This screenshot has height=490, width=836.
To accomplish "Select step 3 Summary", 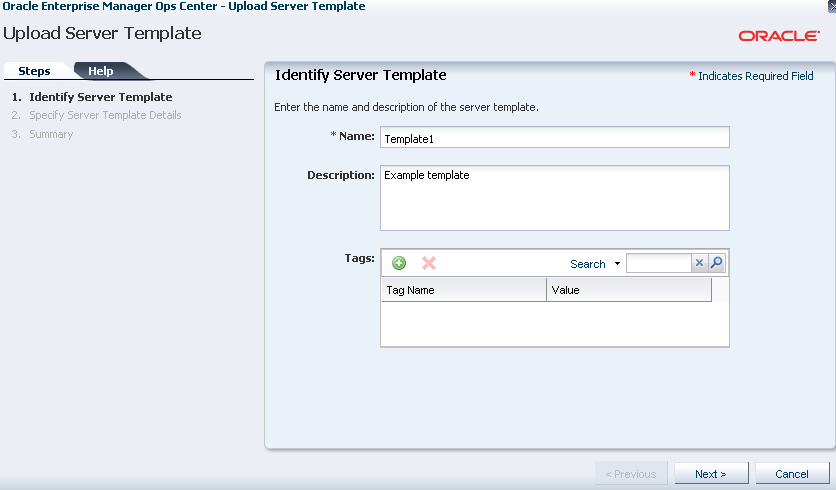I will [51, 134].
